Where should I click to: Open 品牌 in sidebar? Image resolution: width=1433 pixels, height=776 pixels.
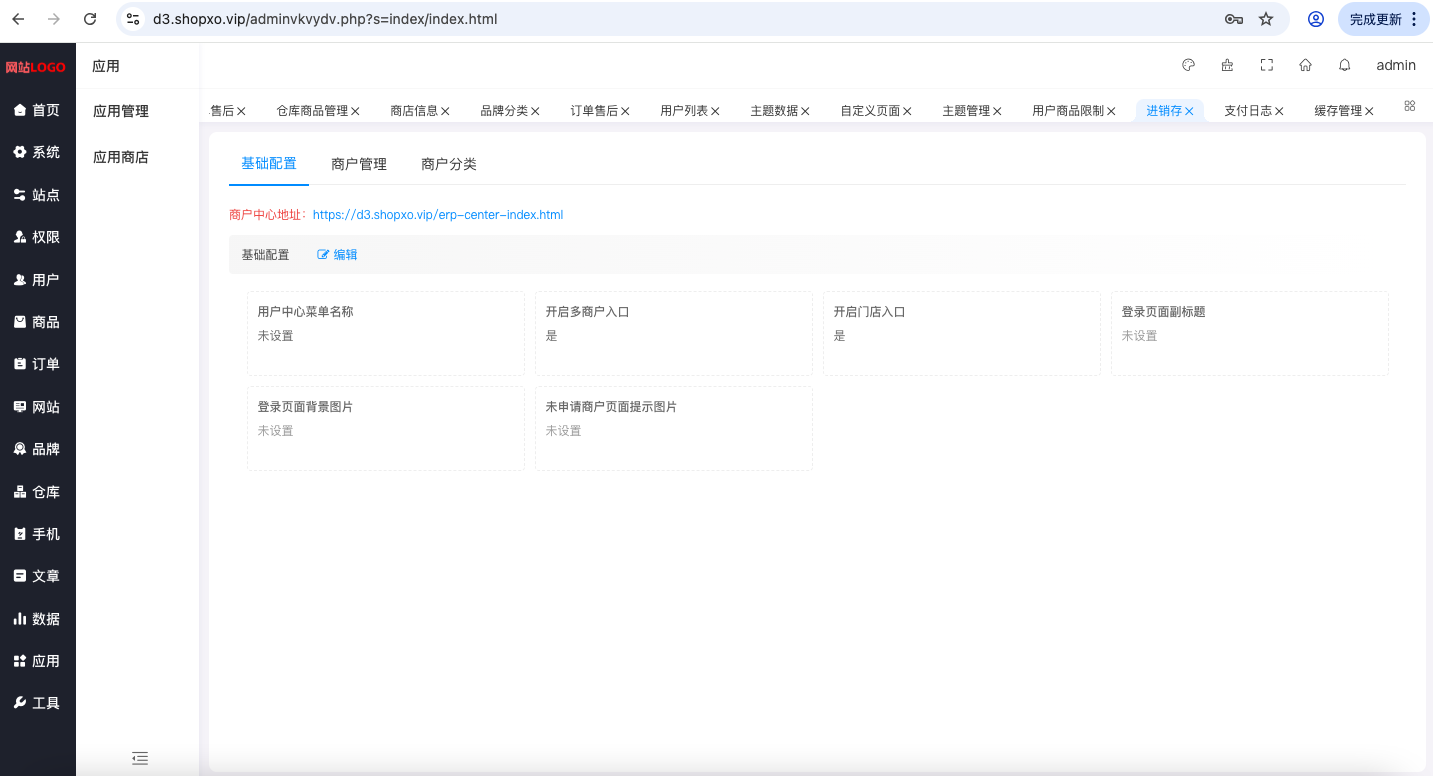[38, 449]
